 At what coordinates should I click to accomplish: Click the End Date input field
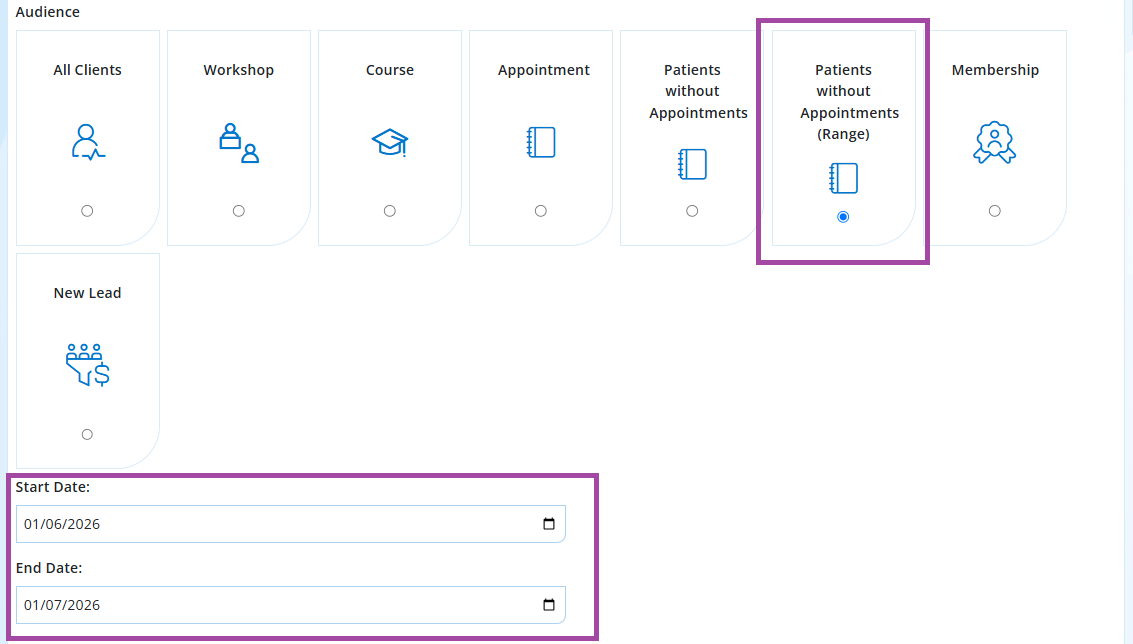pos(290,605)
